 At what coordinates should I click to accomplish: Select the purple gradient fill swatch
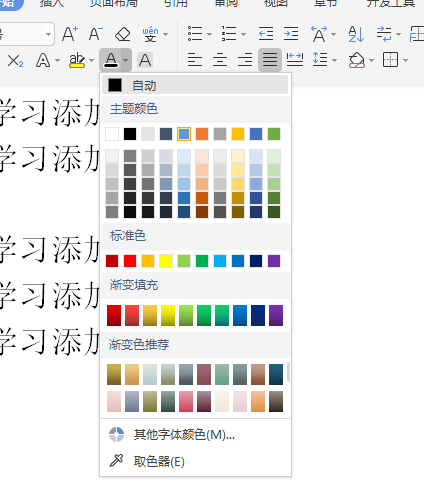[276, 315]
